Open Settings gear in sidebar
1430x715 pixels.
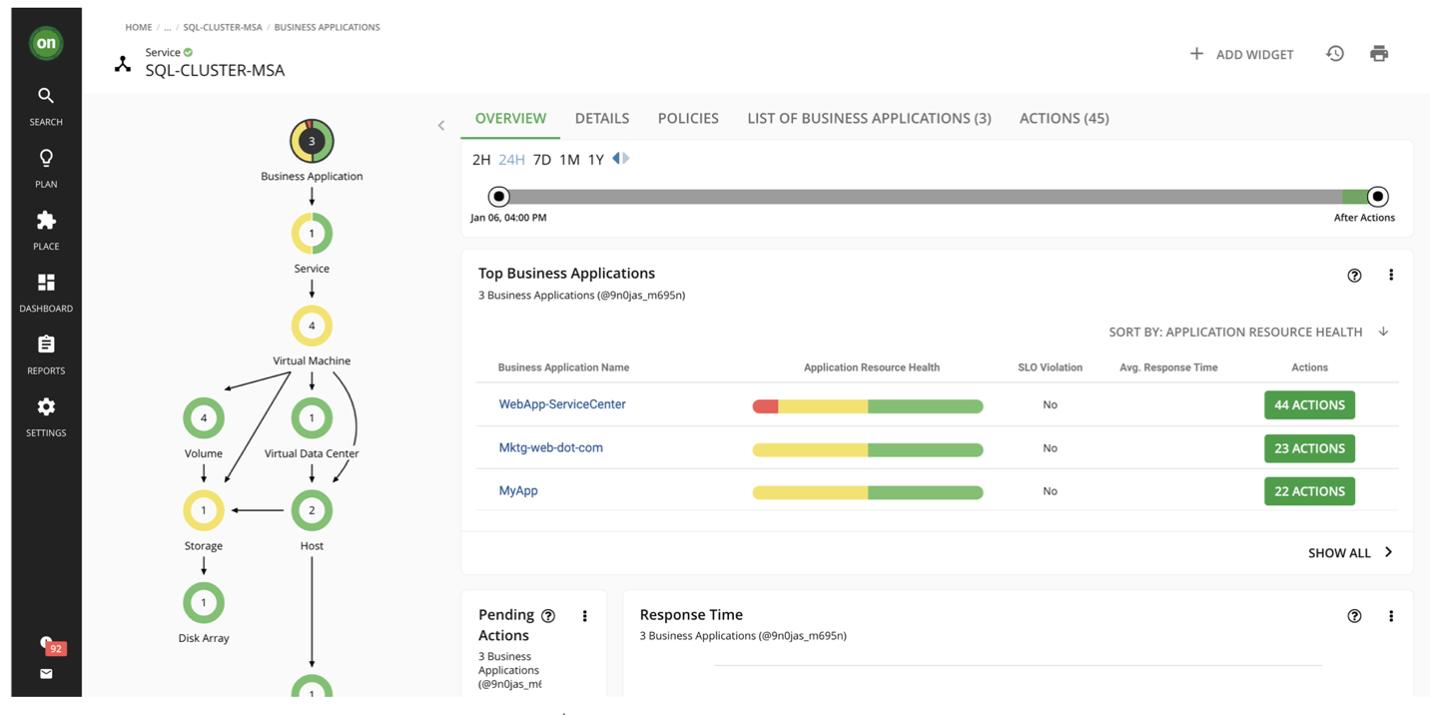(x=46, y=408)
